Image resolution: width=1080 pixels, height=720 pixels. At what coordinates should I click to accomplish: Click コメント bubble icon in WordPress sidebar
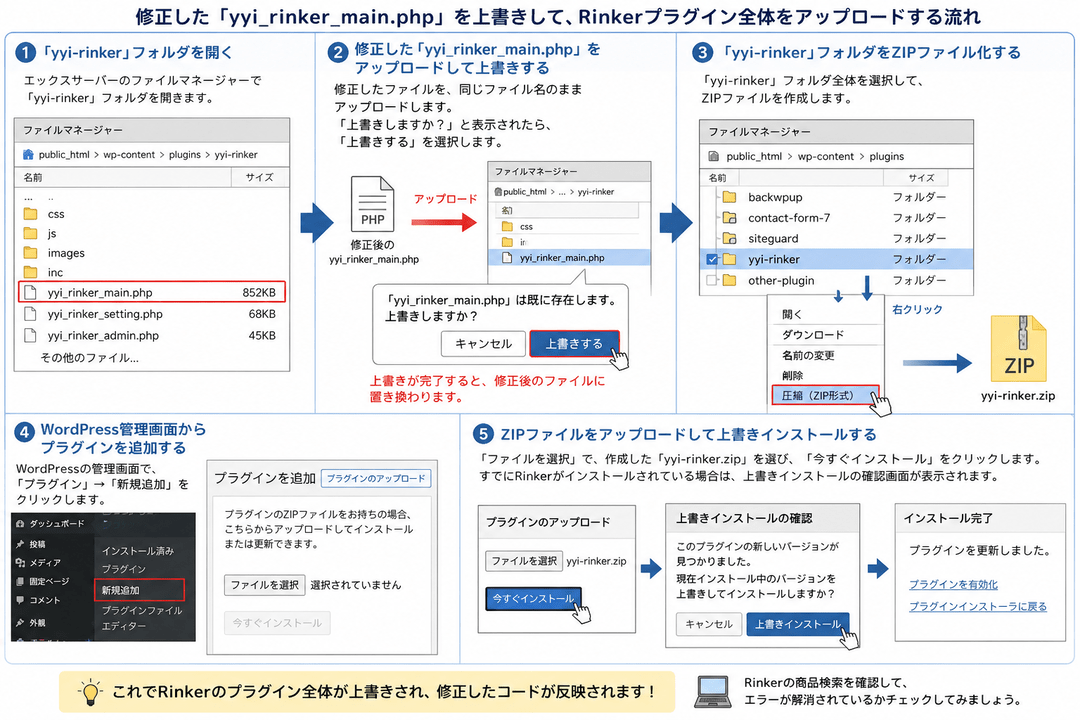pos(20,600)
